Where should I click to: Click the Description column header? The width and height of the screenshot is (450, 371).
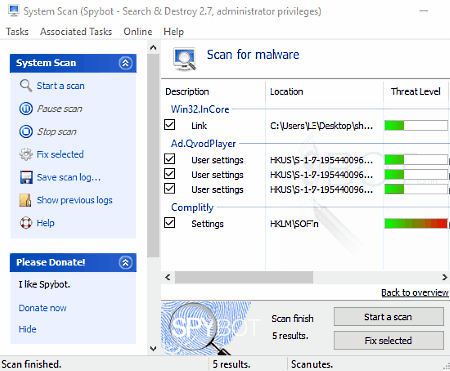(x=187, y=92)
